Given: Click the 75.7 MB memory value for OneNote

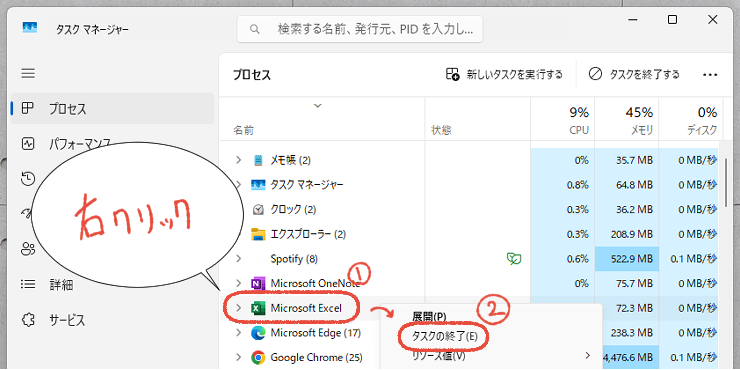Looking at the screenshot, I should tap(635, 283).
